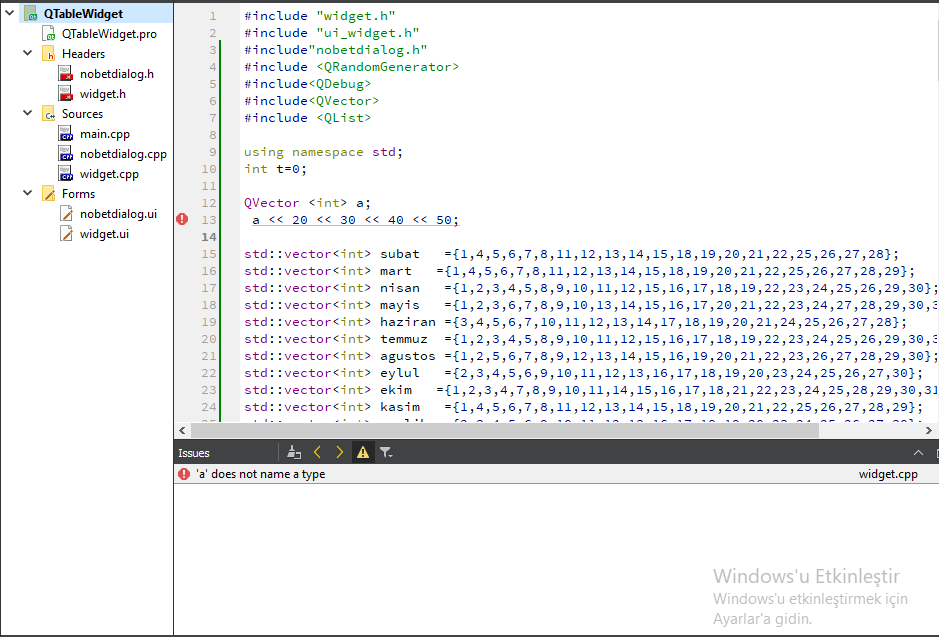Select widget.cpp in the project tree
The height and width of the screenshot is (637, 939).
click(x=109, y=174)
